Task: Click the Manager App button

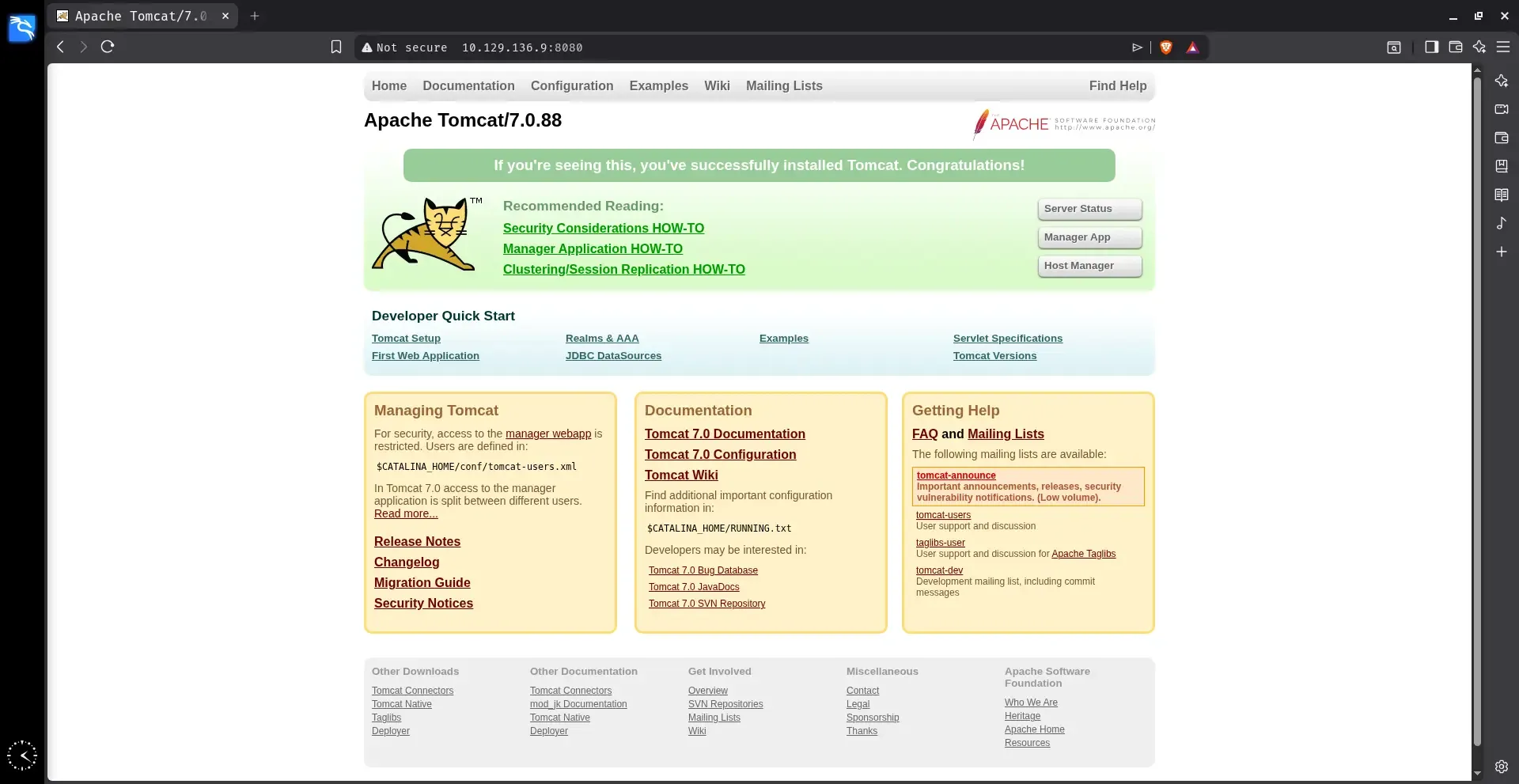Action: pos(1089,237)
